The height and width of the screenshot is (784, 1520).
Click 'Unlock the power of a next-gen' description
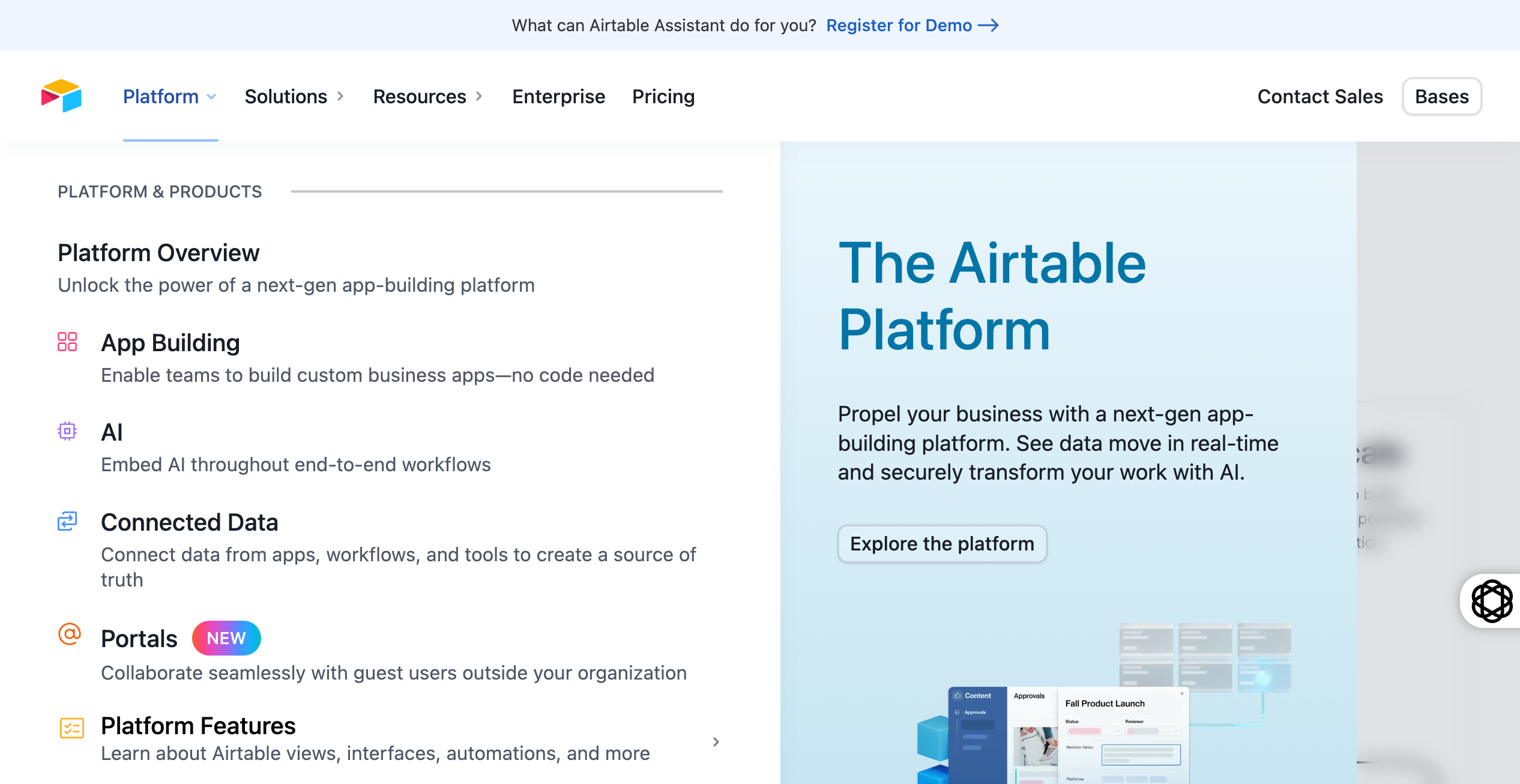point(296,285)
